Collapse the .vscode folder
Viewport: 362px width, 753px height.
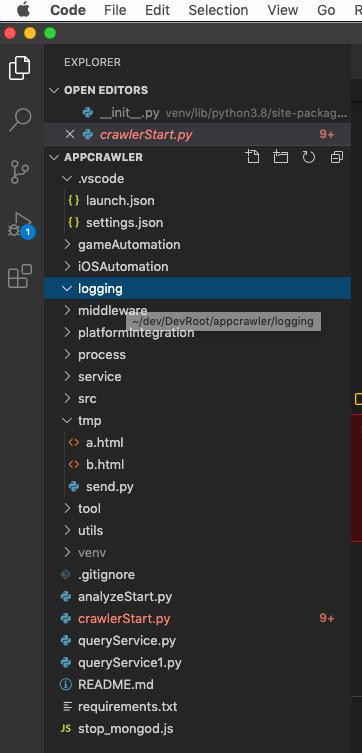[x=67, y=179]
